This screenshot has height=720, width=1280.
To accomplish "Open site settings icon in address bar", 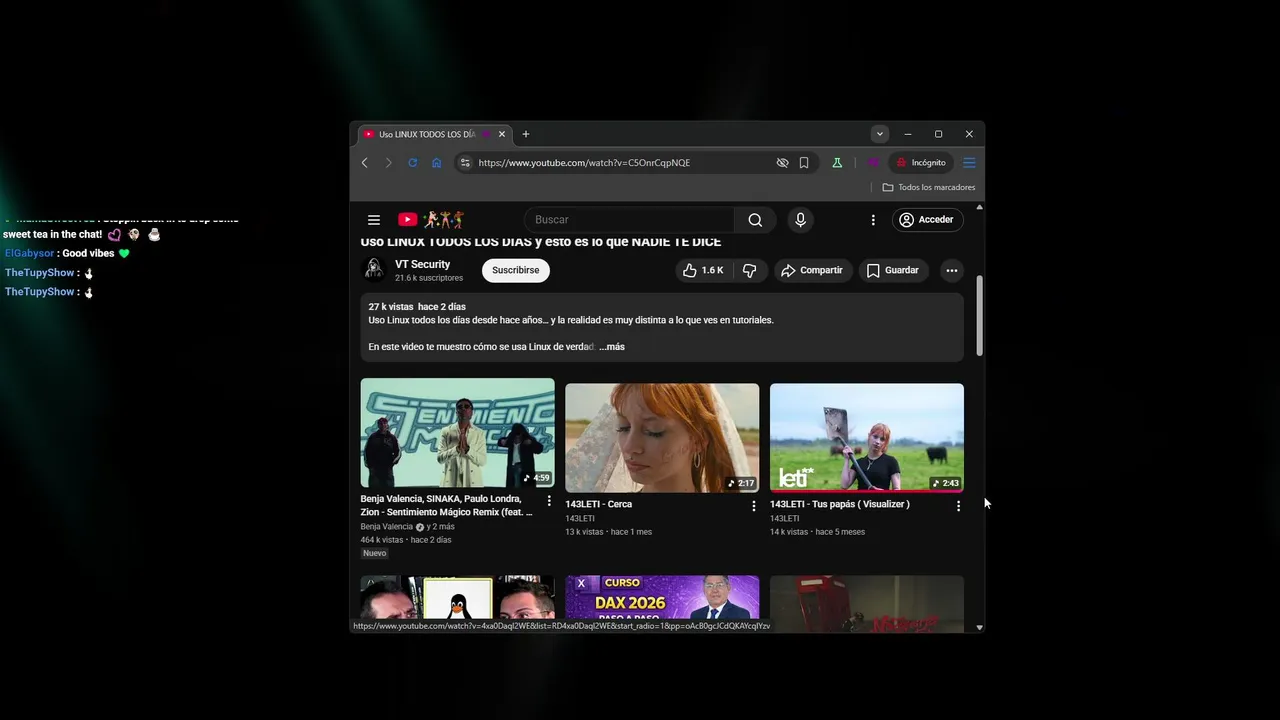I will (465, 163).
